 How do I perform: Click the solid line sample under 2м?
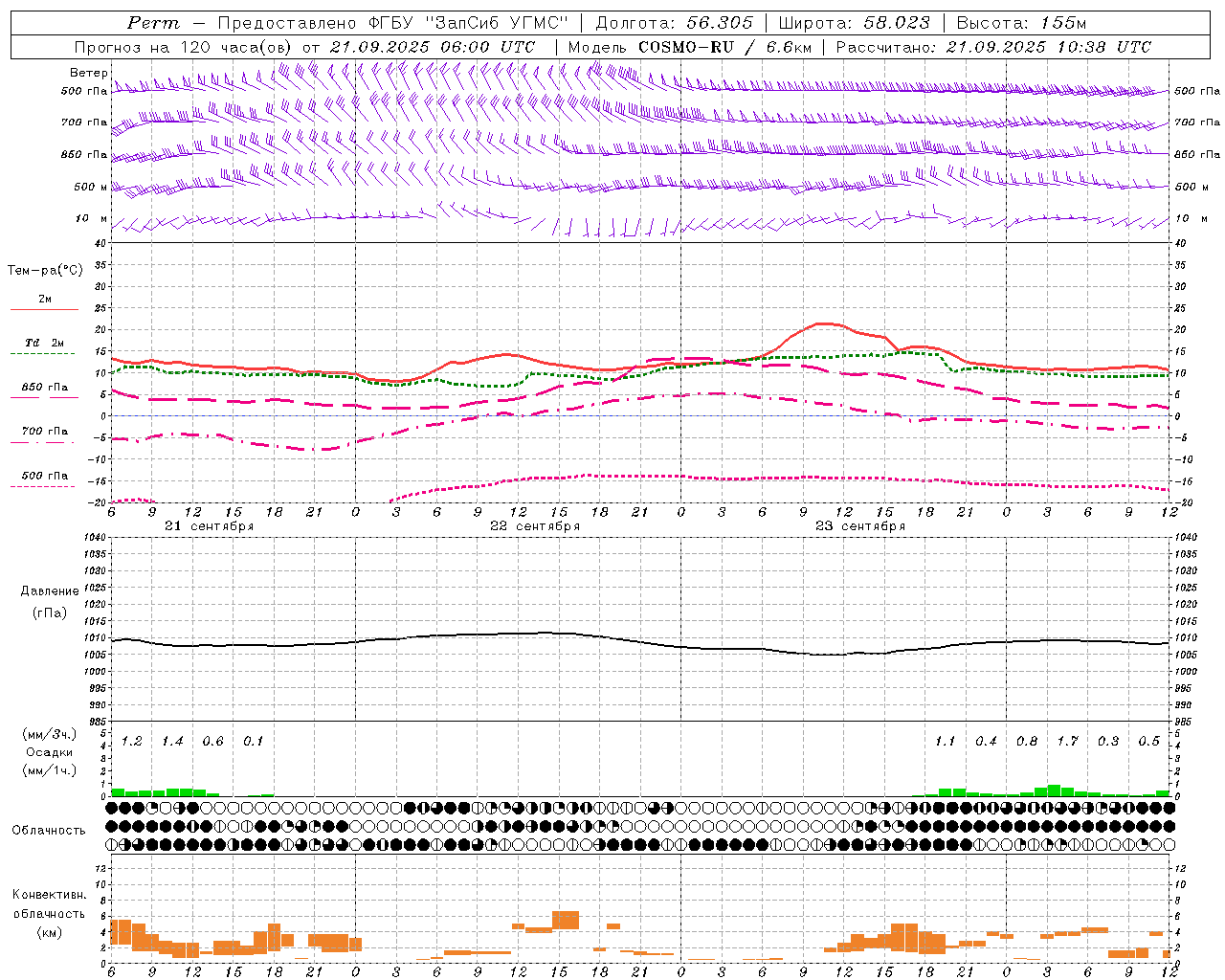click(x=44, y=310)
